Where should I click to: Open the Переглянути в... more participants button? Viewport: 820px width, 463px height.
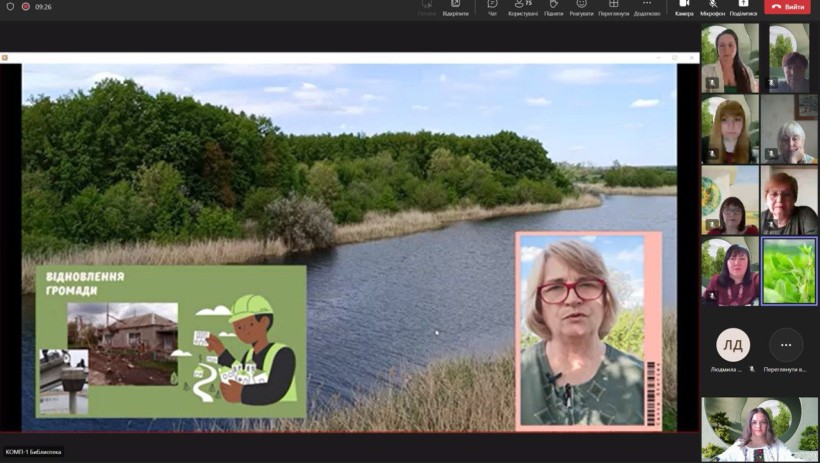tap(785, 345)
